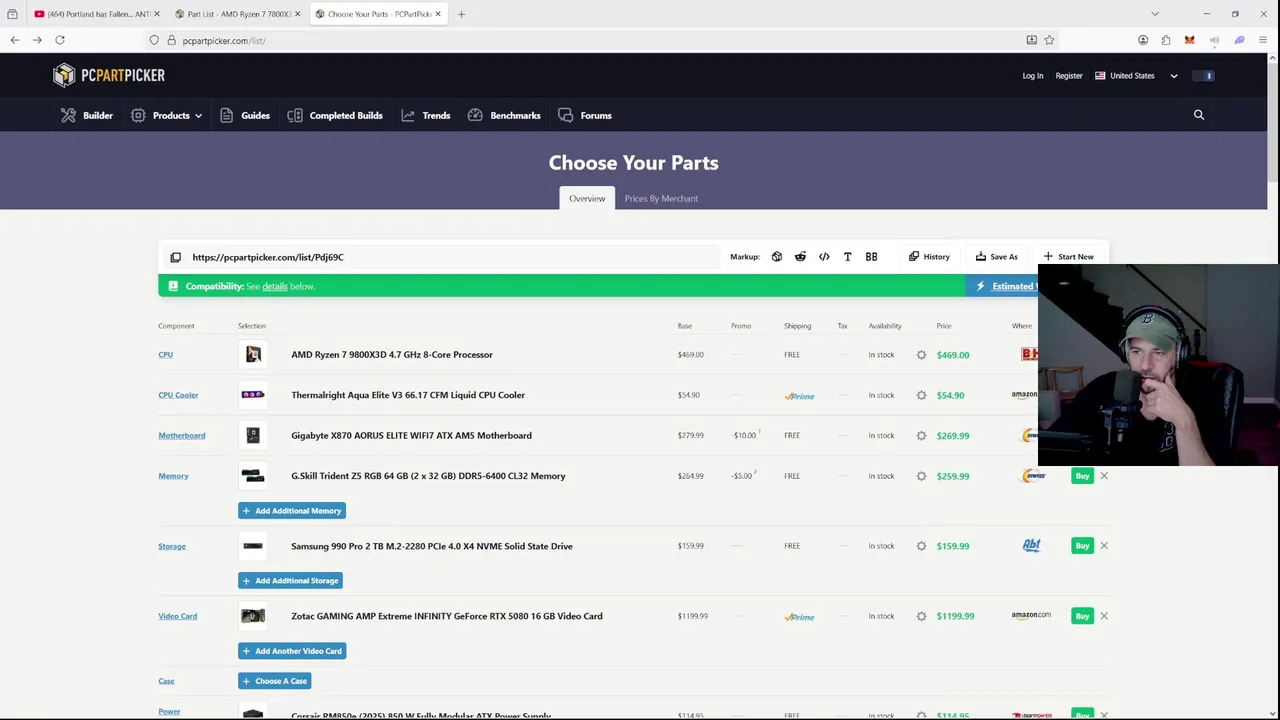
Task: Bookmark this page with the star icon
Action: (1049, 40)
